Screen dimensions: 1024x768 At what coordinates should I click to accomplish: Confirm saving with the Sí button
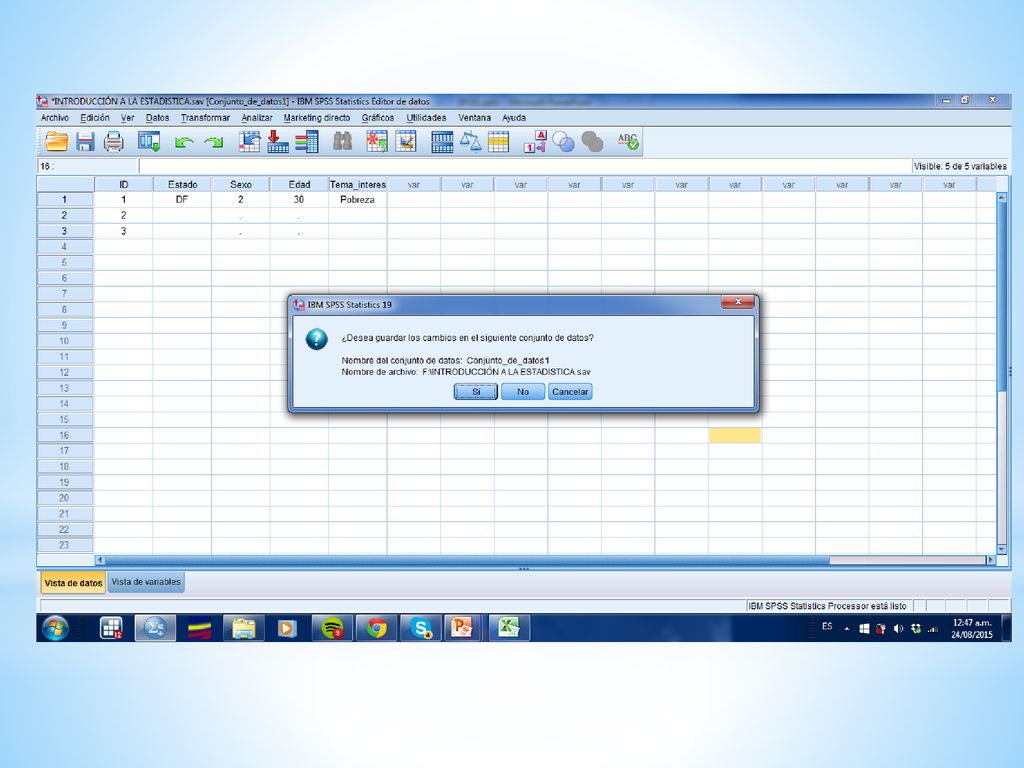pos(476,391)
